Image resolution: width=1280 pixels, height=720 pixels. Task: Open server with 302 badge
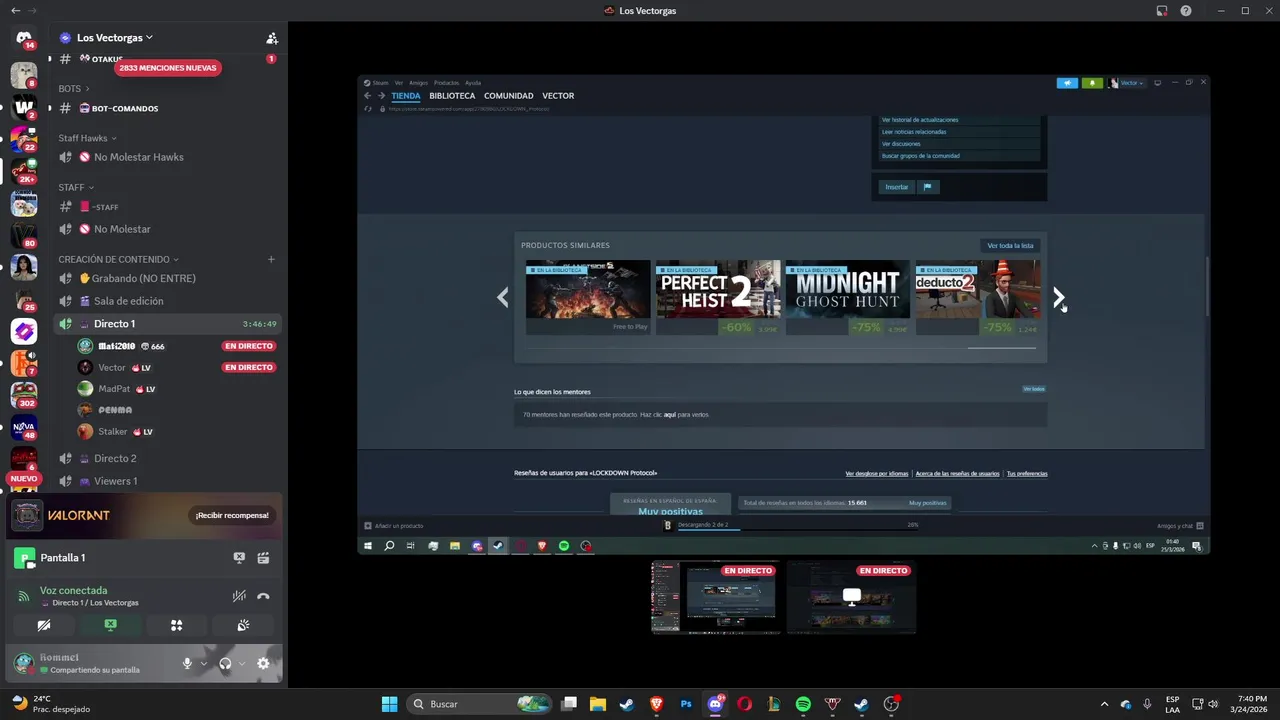point(24,395)
